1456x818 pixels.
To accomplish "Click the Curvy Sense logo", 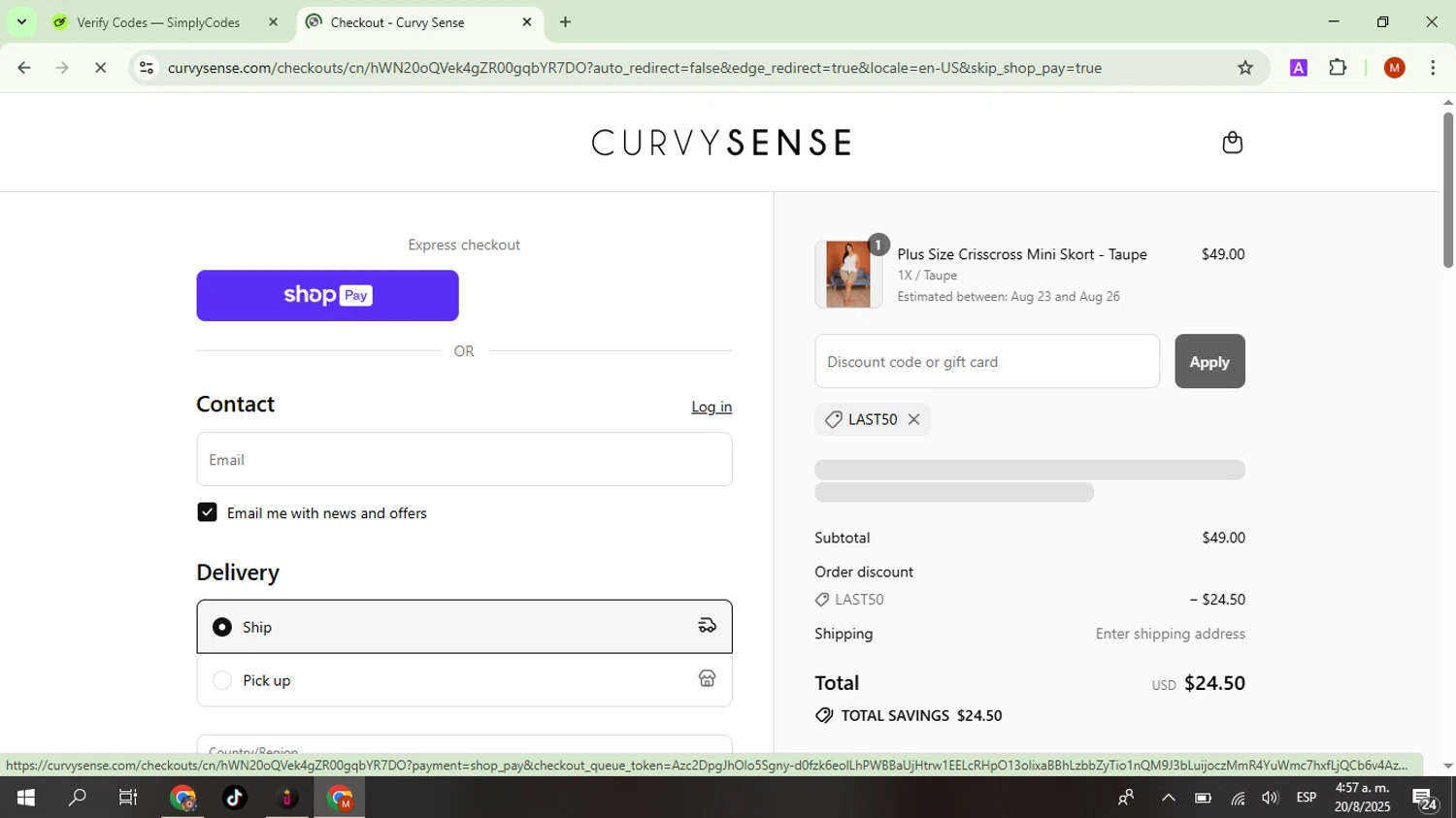I will point(721,143).
